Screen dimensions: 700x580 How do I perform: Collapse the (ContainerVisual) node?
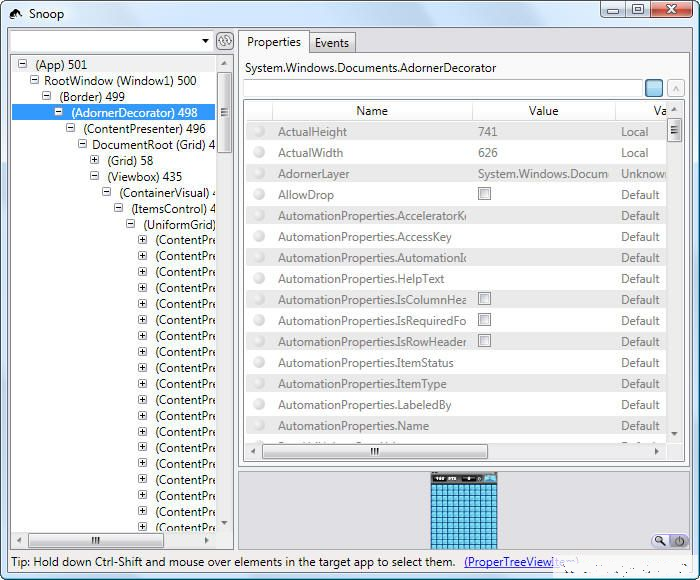point(107,192)
